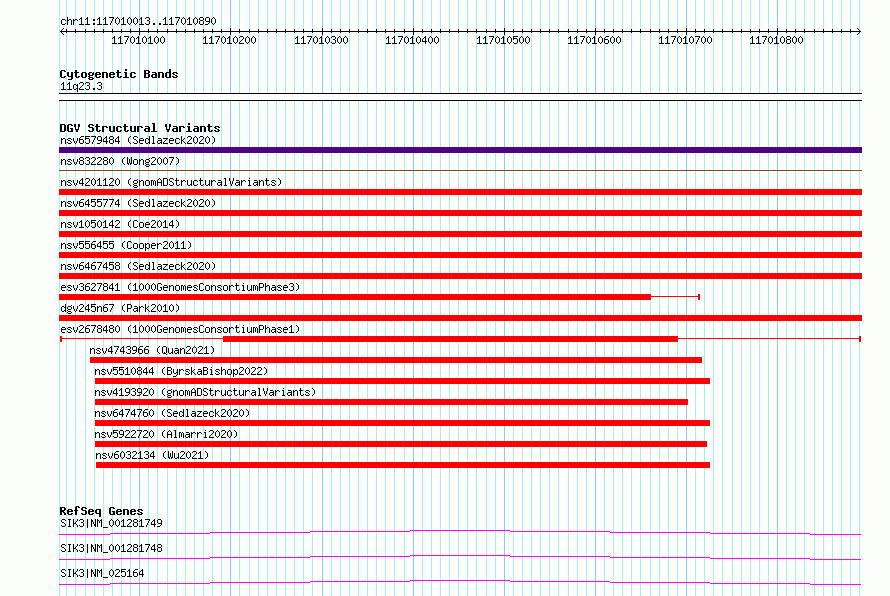This screenshot has width=890, height=596.
Task: Open the nsv6455774 (Sedlazeck2020) variant label
Action: tap(138, 203)
